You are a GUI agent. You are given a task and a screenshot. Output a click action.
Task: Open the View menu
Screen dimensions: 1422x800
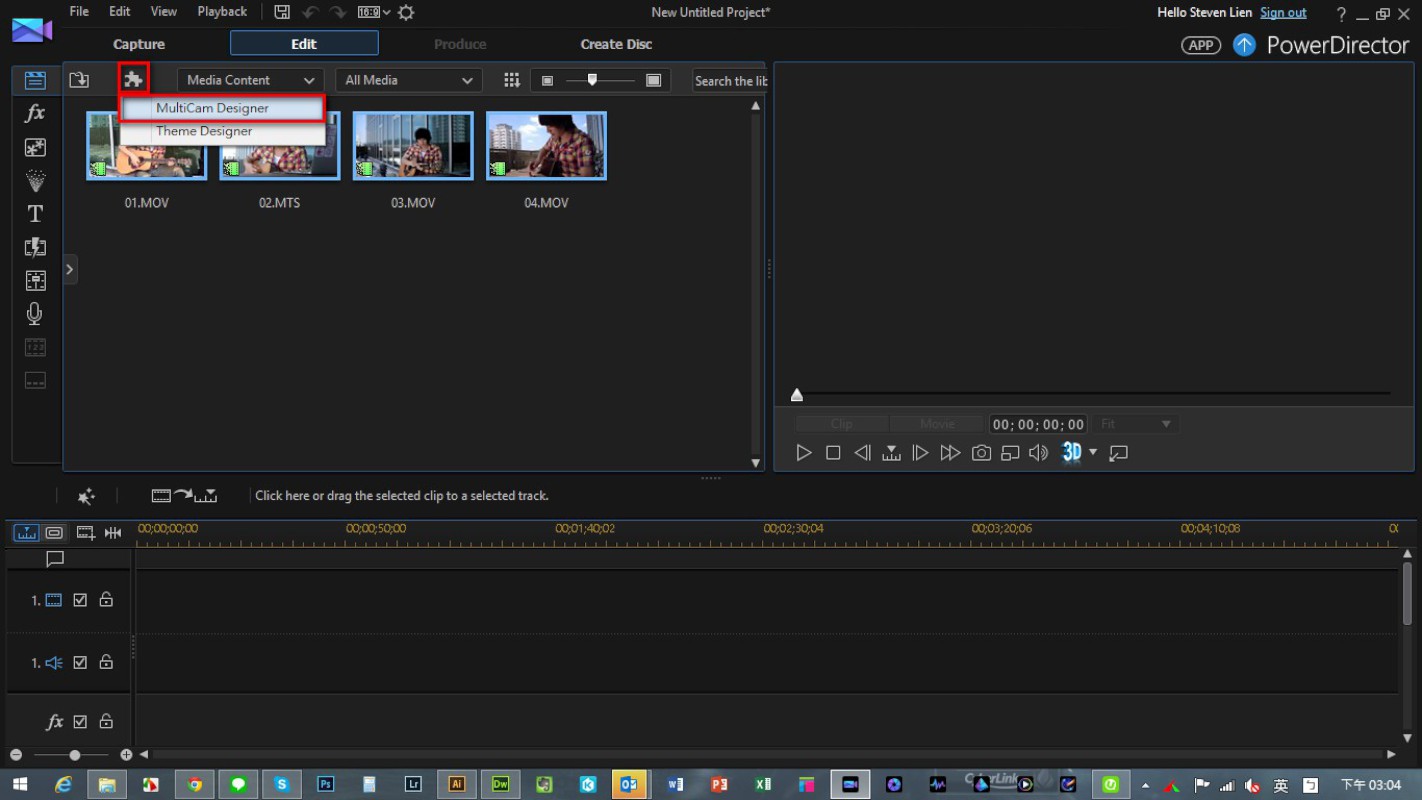tap(163, 12)
